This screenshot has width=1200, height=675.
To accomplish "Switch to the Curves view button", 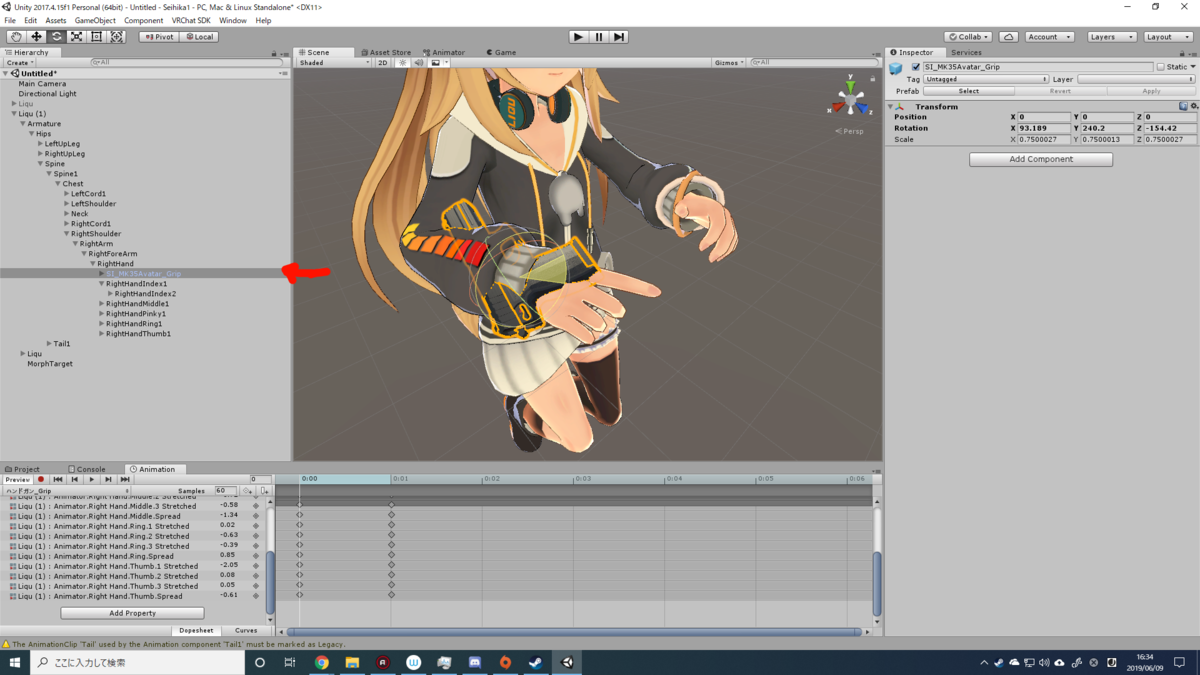I will (246, 631).
